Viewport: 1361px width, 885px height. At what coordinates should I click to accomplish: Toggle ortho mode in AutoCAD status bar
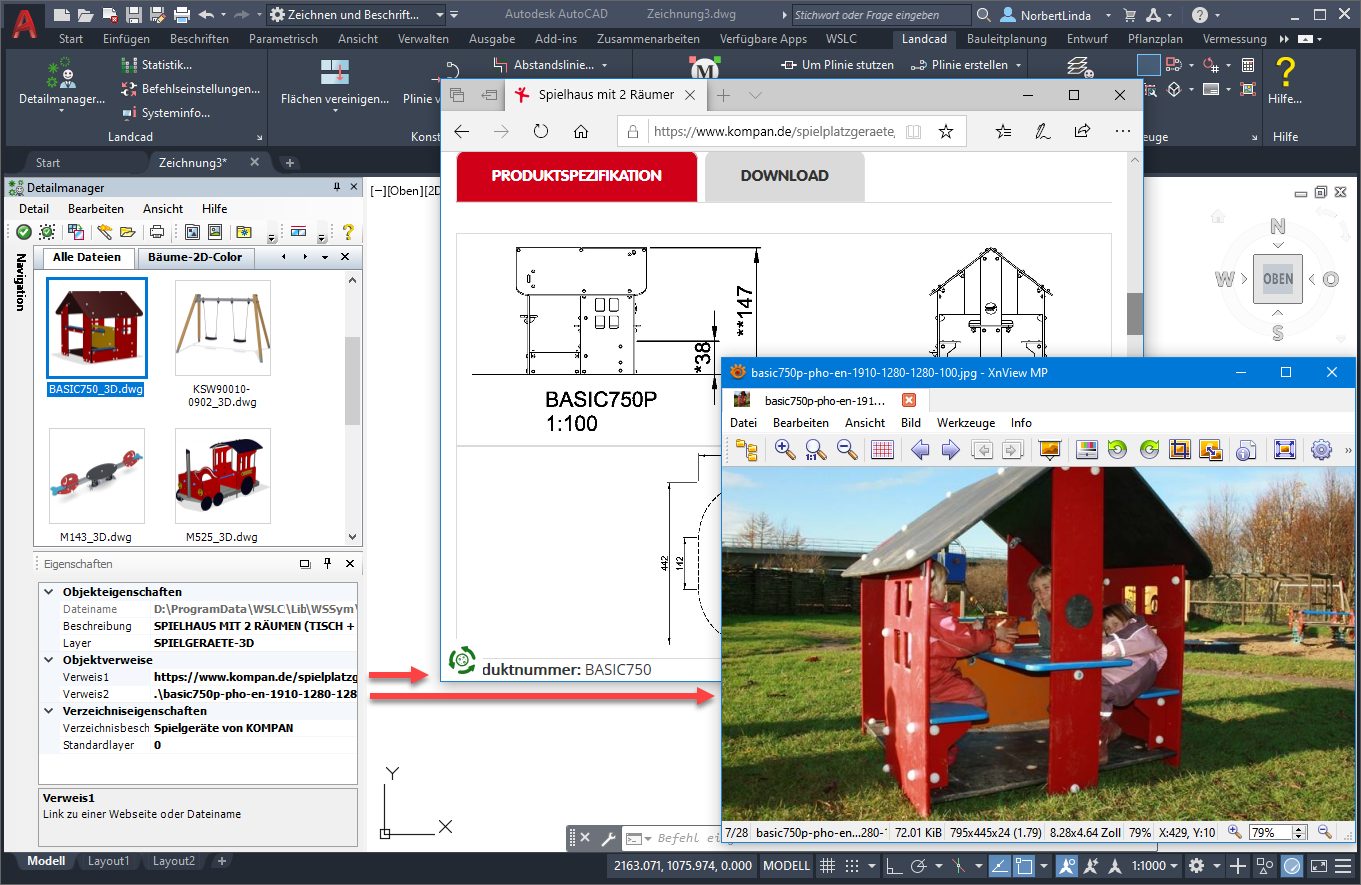point(892,866)
